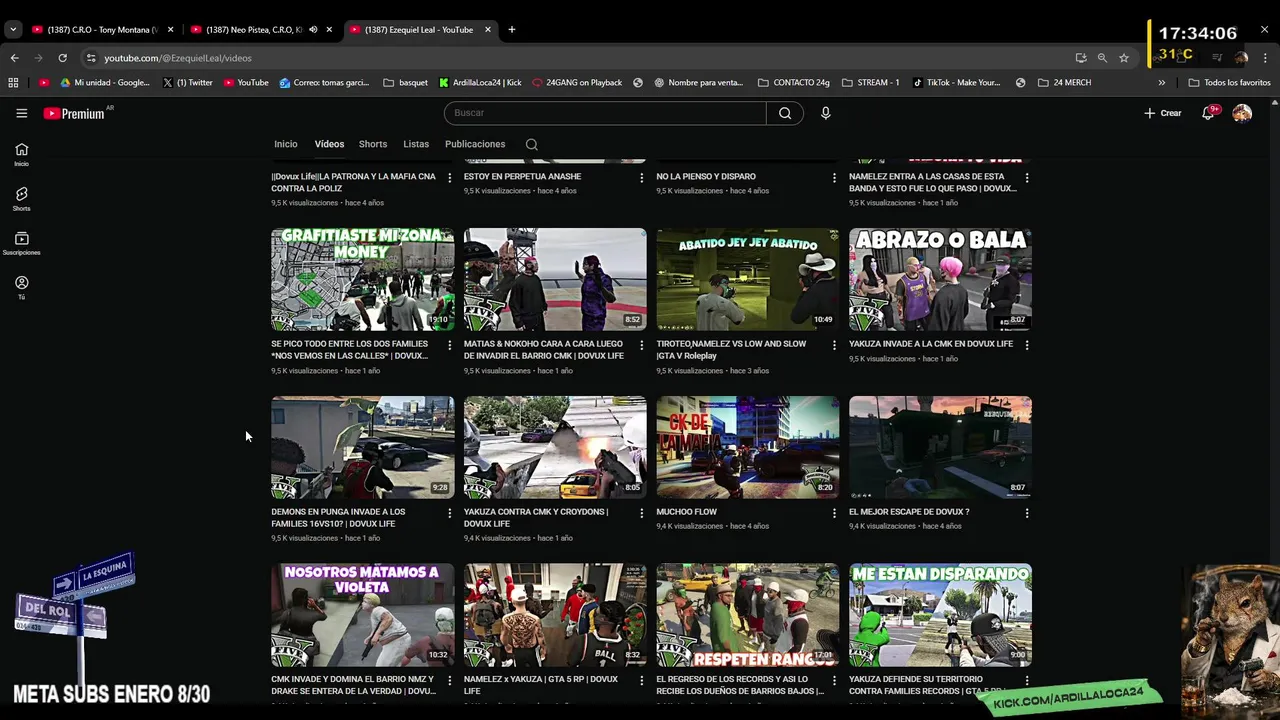Screen dimensions: 1280x720
Task: Play the ABATIDO JEY JEY ABATIDO thumbnail
Action: [x=748, y=279]
